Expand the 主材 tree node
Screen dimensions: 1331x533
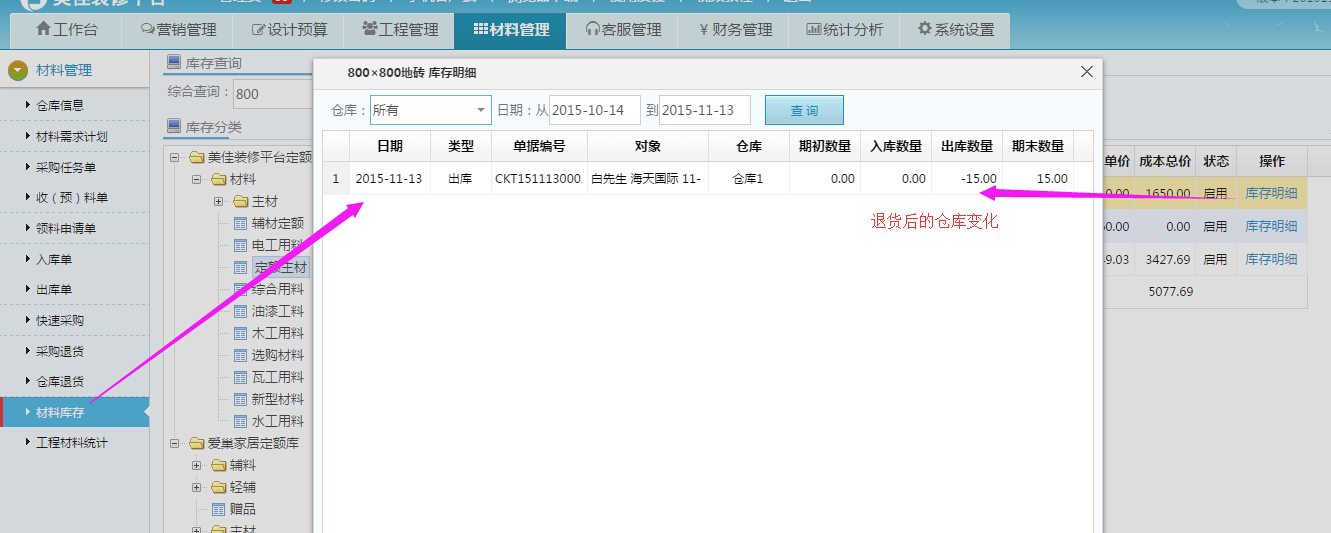218,202
